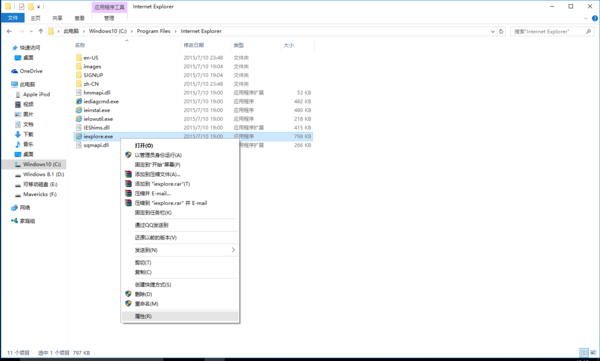This screenshot has height=361, width=600.
Task: Expand the ribbon using the chevron
Action: 585,18
